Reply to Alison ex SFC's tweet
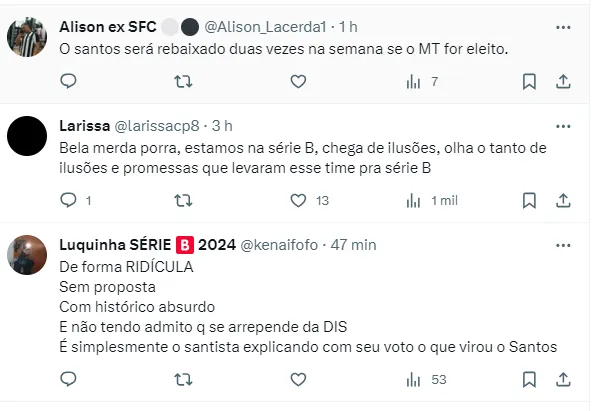Screen dimensions: 603x411 pos(68,82)
